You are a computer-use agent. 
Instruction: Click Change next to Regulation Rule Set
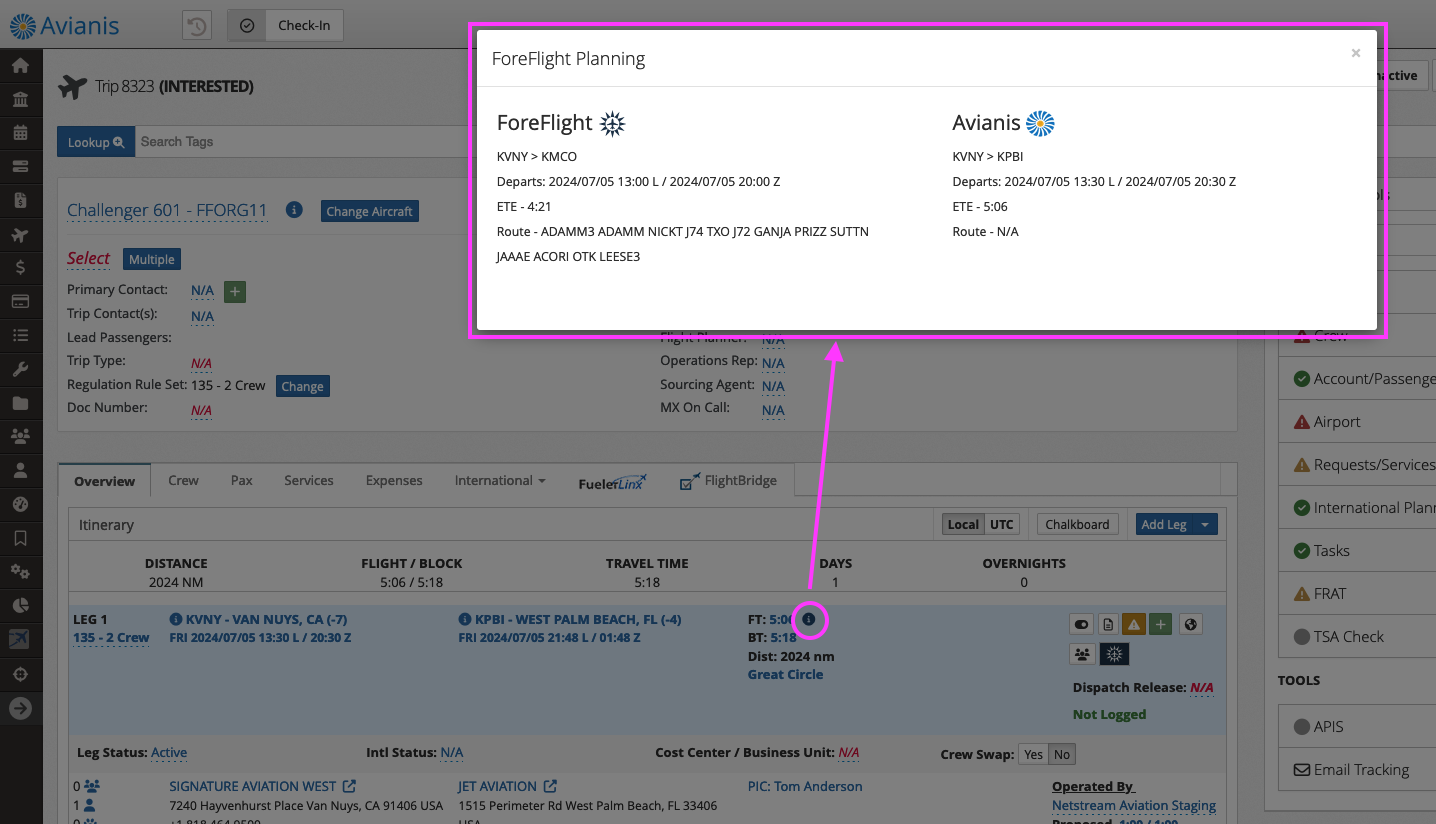coord(302,386)
